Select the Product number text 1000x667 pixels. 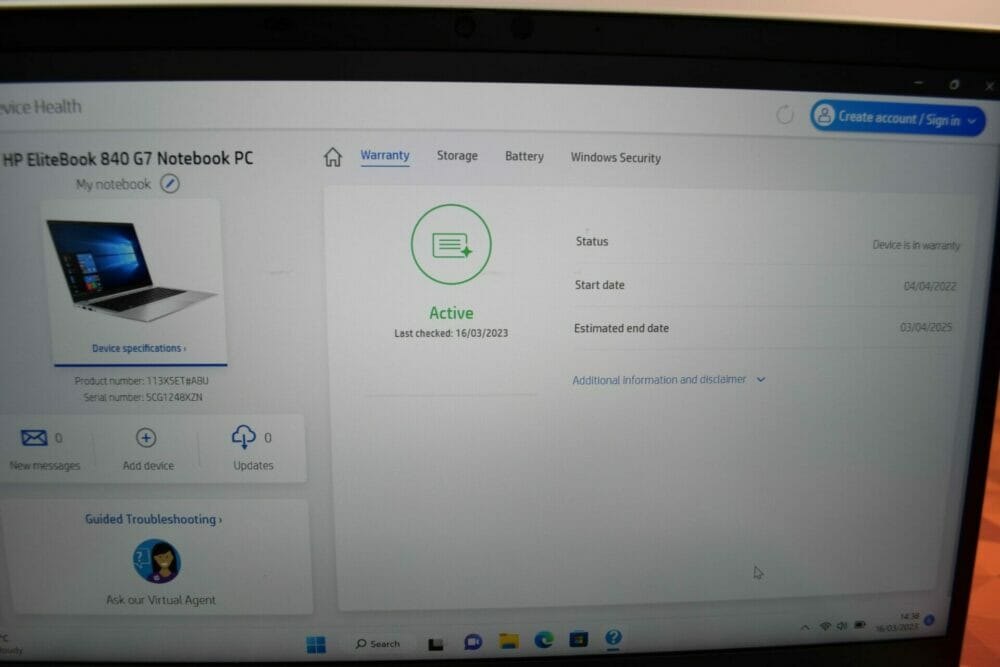coord(142,381)
